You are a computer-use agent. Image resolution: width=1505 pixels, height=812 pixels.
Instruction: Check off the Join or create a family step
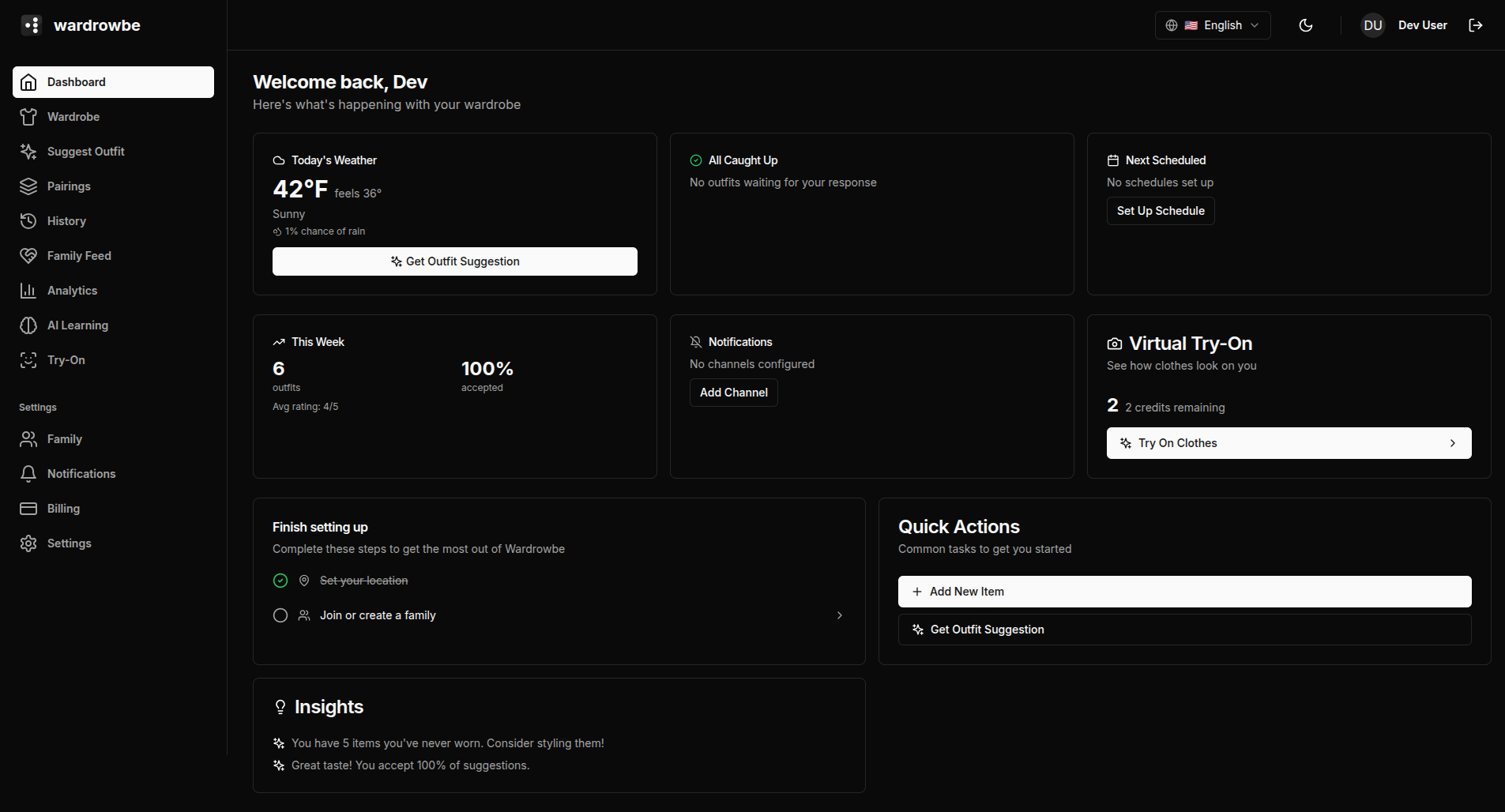[280, 615]
